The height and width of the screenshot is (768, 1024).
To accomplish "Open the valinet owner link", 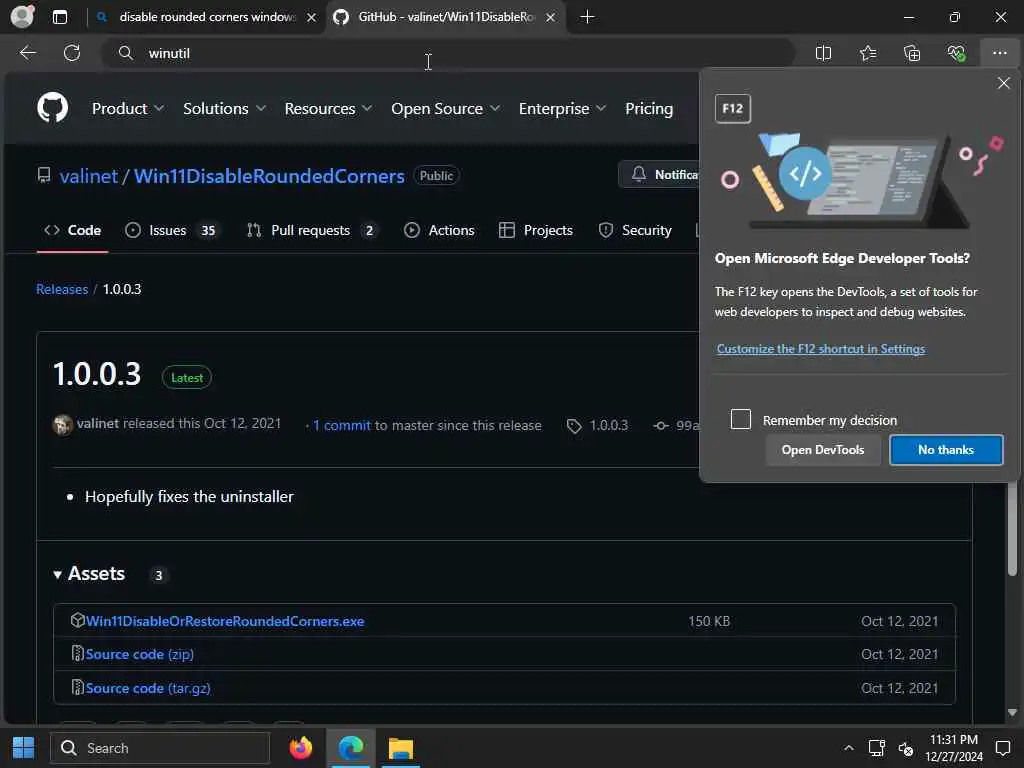I will (89, 176).
